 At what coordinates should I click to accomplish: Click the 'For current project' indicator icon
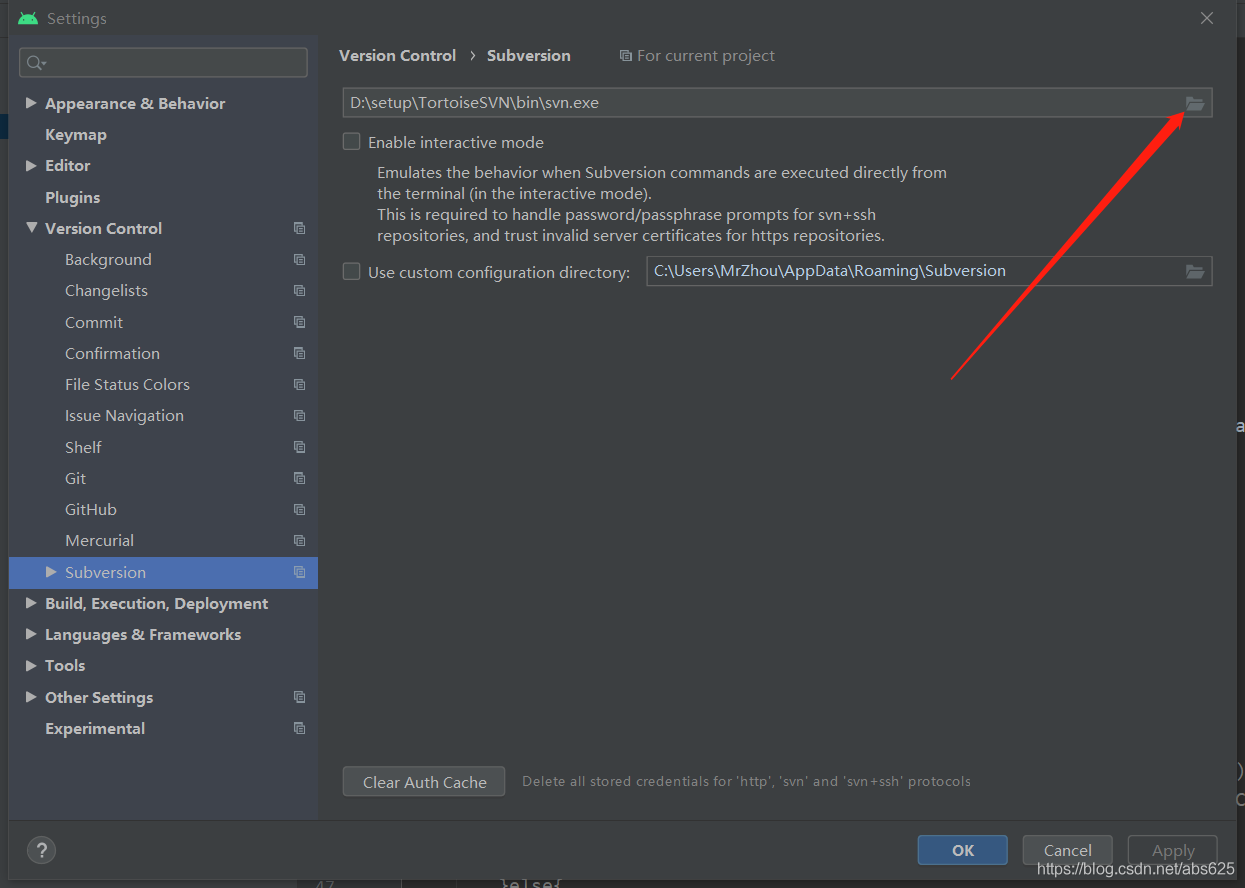tap(625, 55)
